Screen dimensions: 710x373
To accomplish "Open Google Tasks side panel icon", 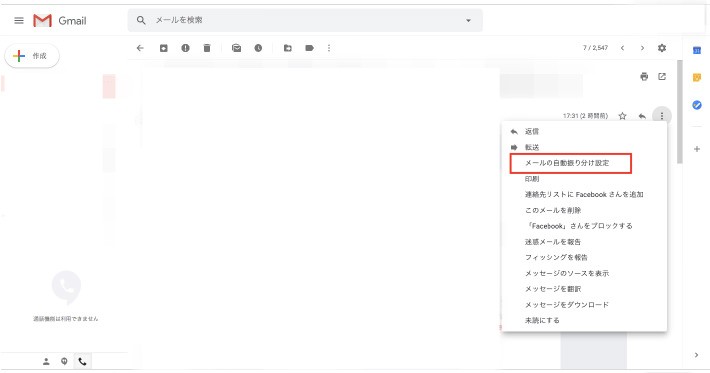I will pos(697,105).
